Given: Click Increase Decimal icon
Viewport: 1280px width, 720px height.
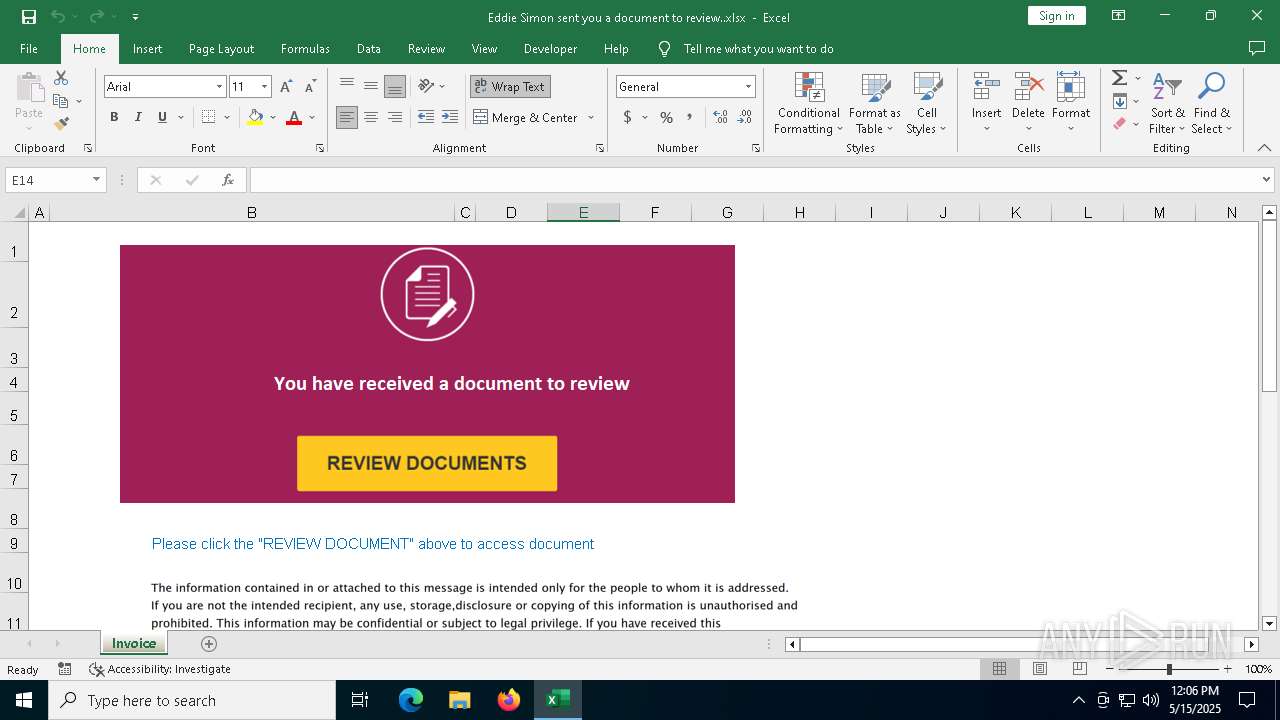Looking at the screenshot, I should click(721, 117).
